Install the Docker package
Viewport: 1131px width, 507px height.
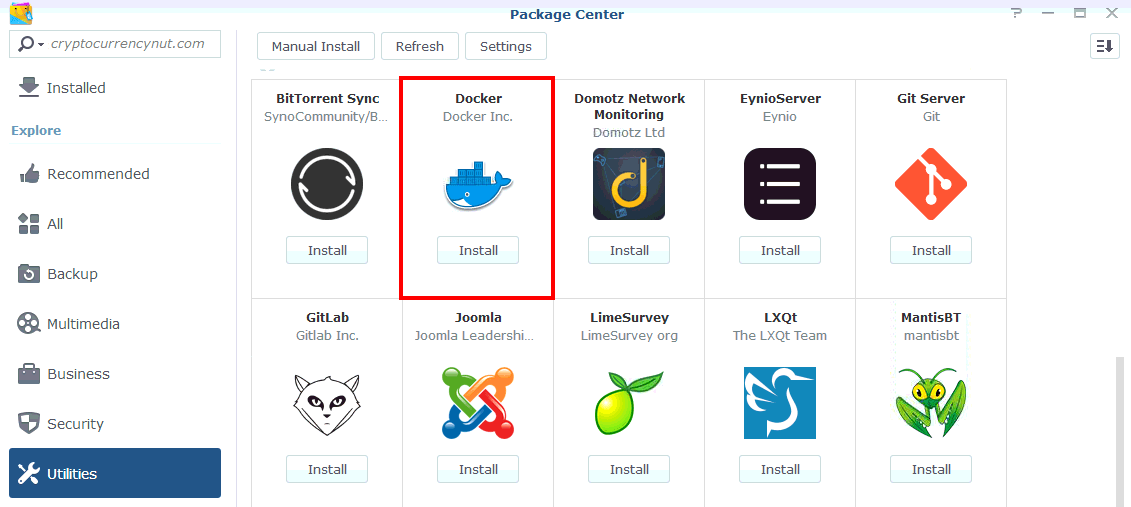coord(478,250)
